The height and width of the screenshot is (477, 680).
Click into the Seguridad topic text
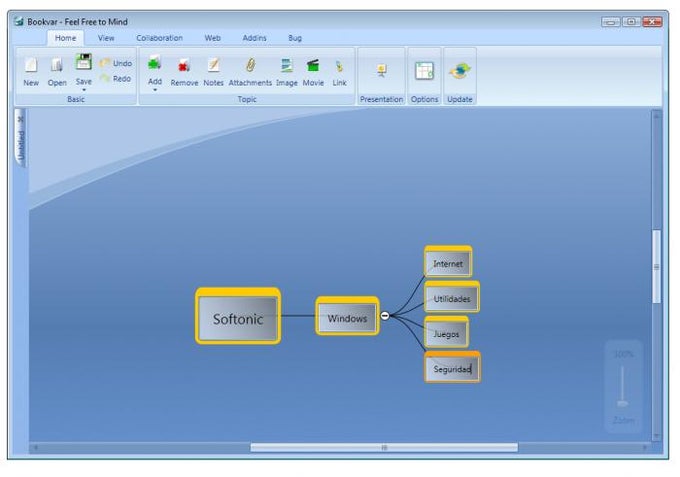click(452, 369)
